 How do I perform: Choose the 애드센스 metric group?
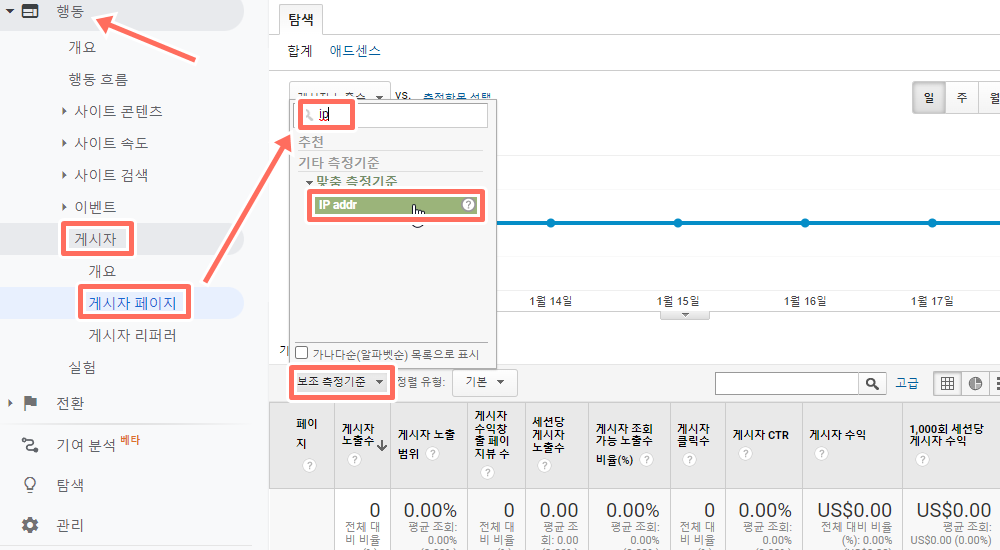click(355, 51)
